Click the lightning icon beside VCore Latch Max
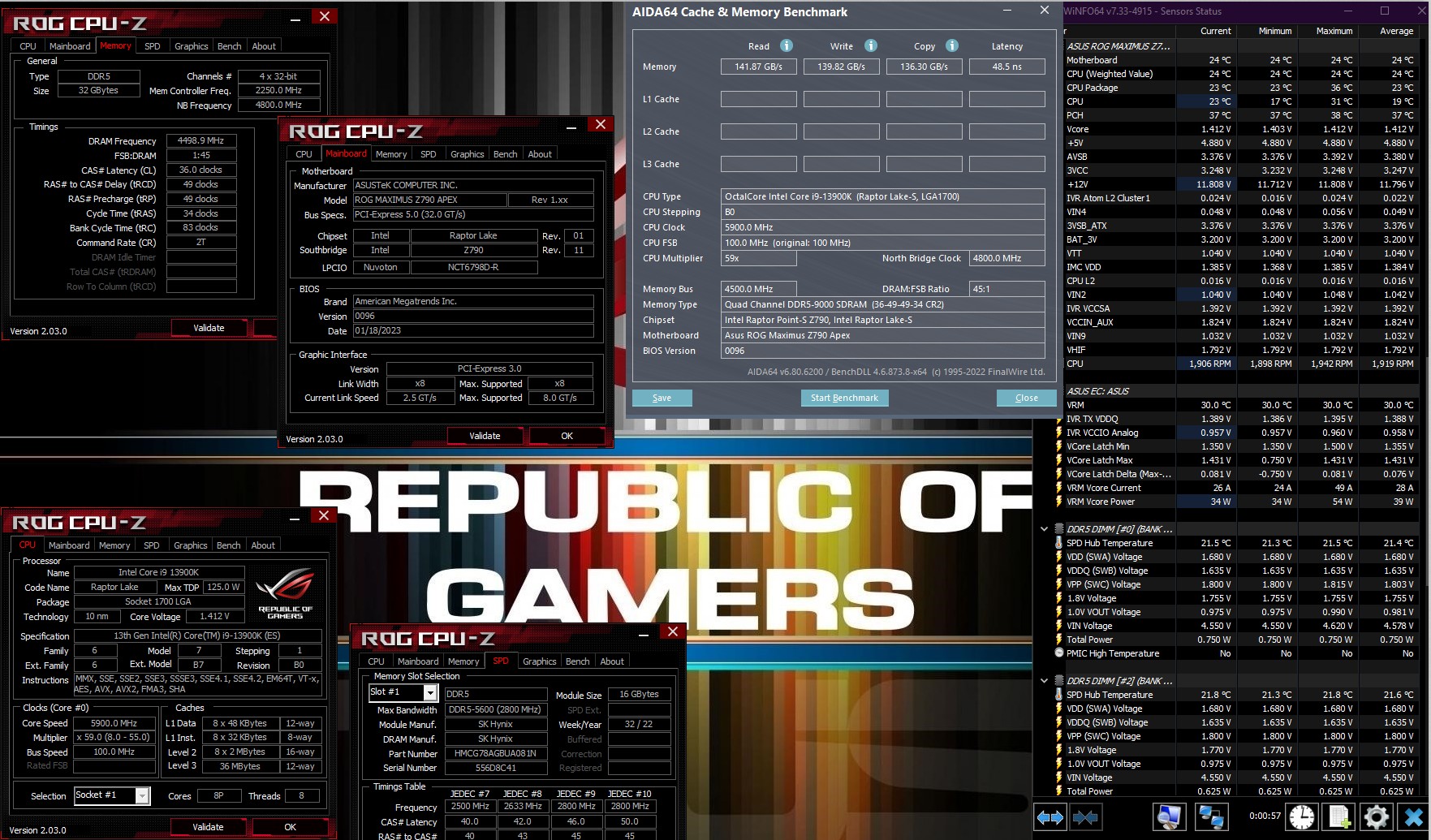1431x840 pixels. (1058, 460)
